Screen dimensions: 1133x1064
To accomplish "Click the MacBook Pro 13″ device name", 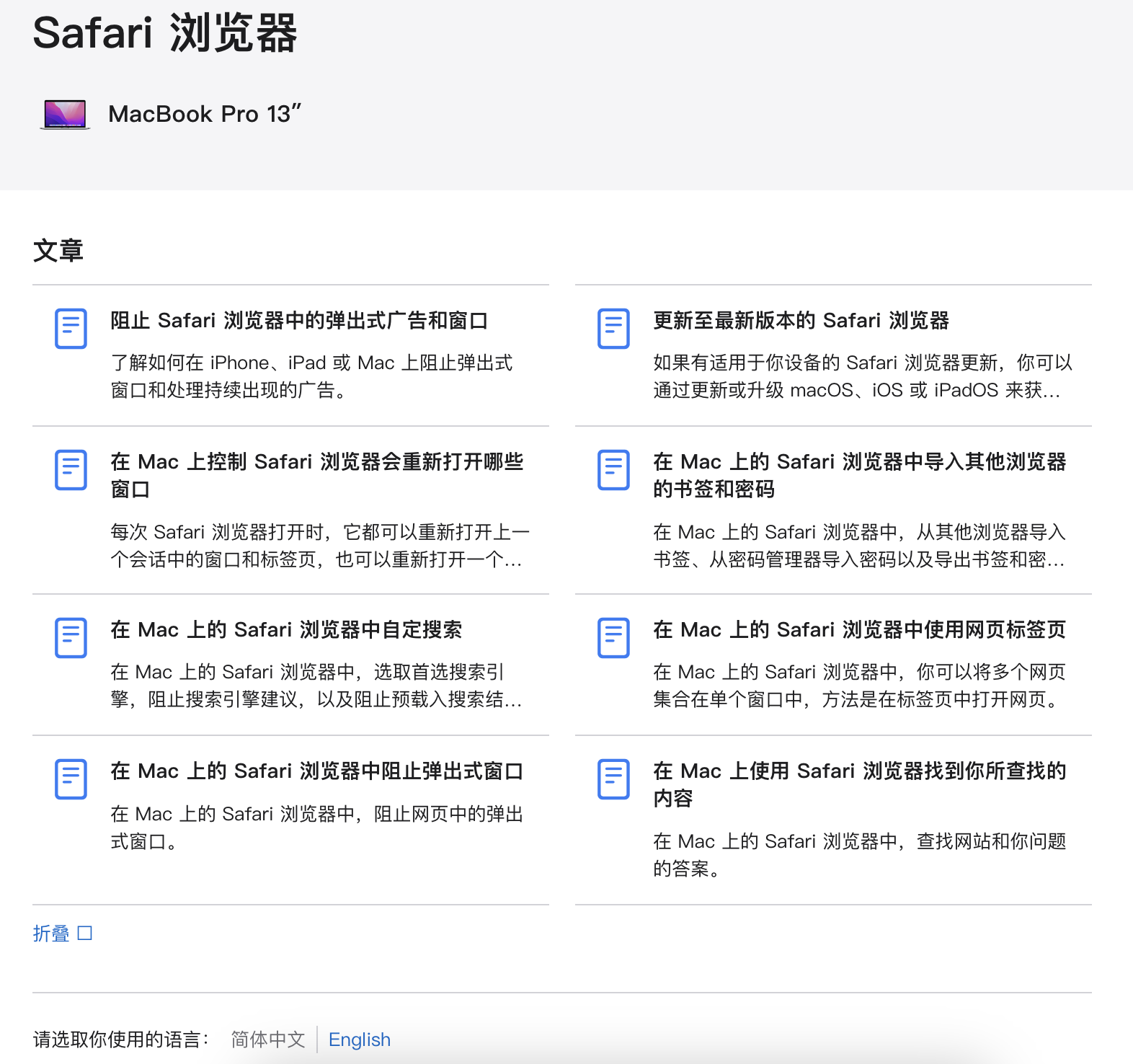I will pos(205,114).
